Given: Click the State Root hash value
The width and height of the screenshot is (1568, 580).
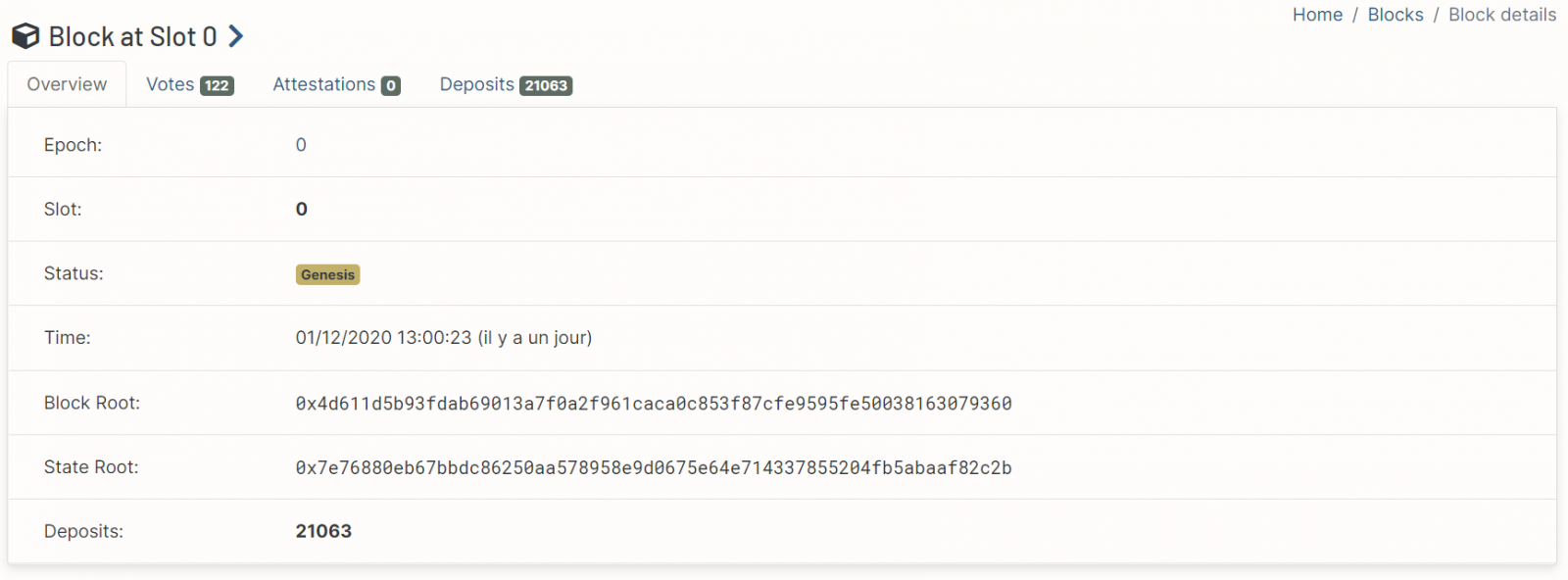Looking at the screenshot, I should tap(654, 468).
